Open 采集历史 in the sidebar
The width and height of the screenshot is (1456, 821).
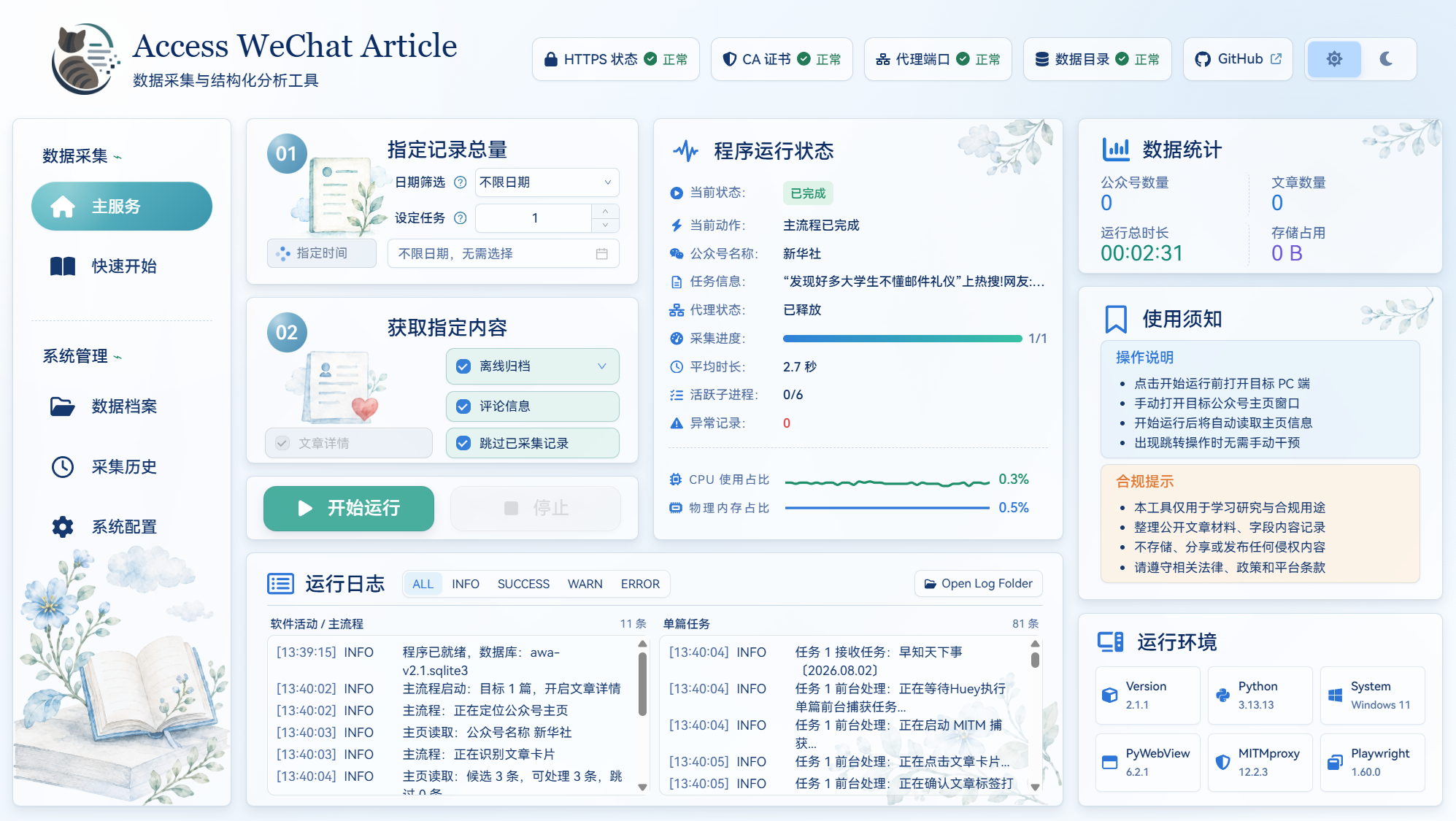click(122, 467)
